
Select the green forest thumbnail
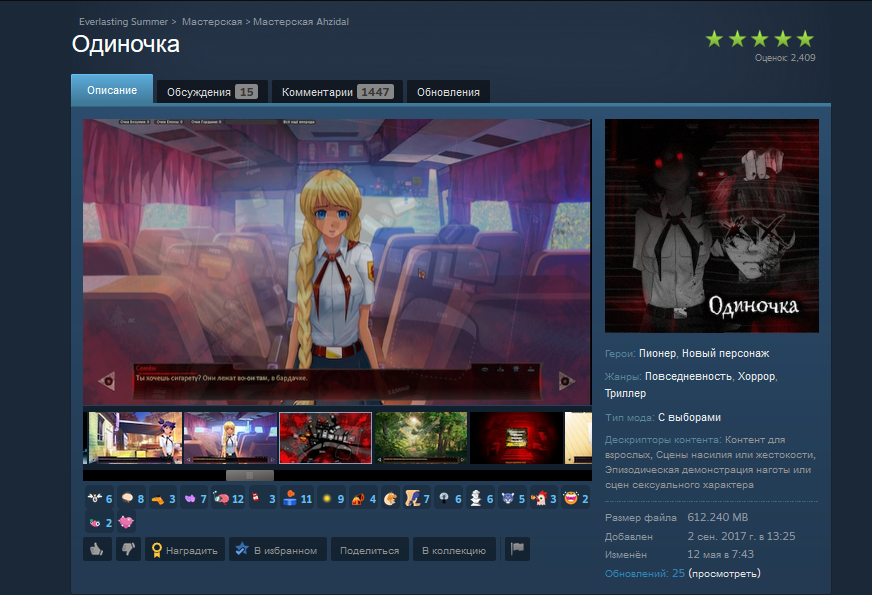coord(421,438)
